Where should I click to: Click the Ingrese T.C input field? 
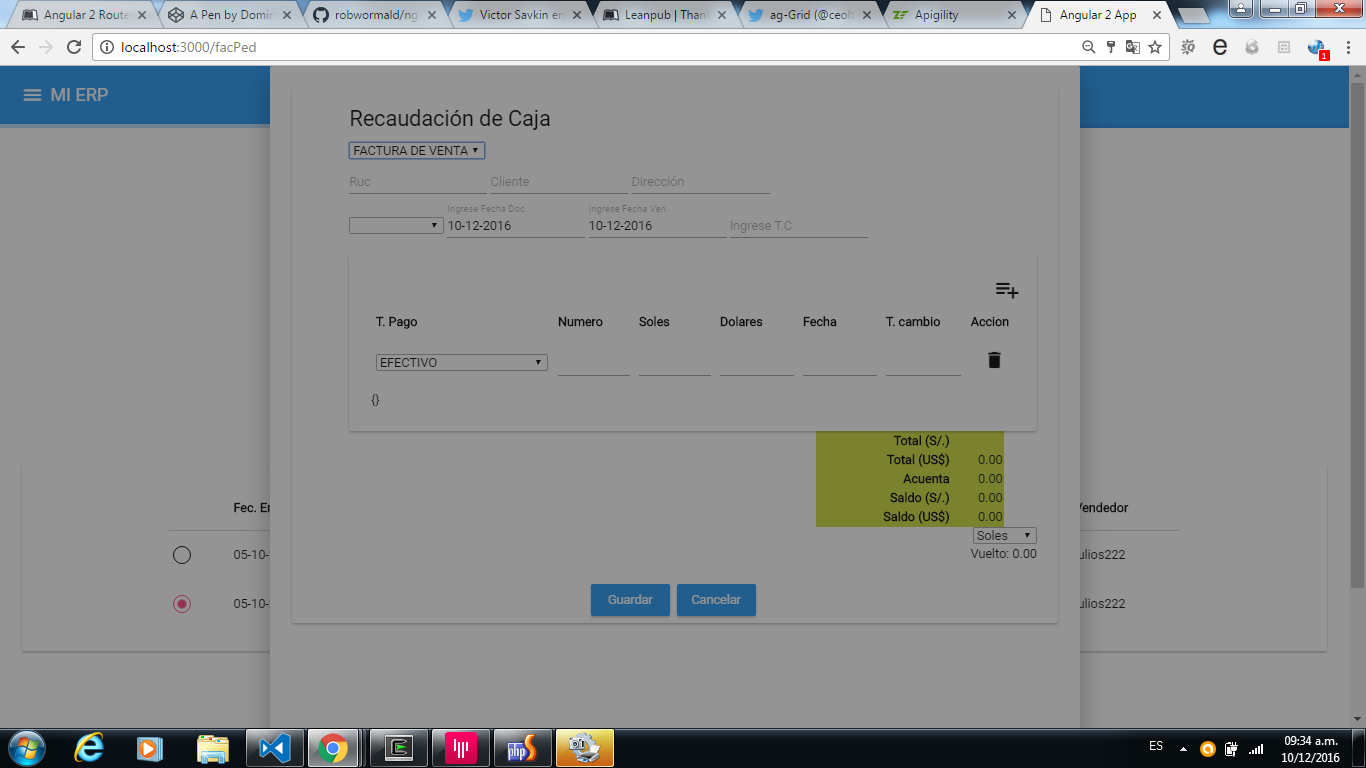click(x=797, y=226)
